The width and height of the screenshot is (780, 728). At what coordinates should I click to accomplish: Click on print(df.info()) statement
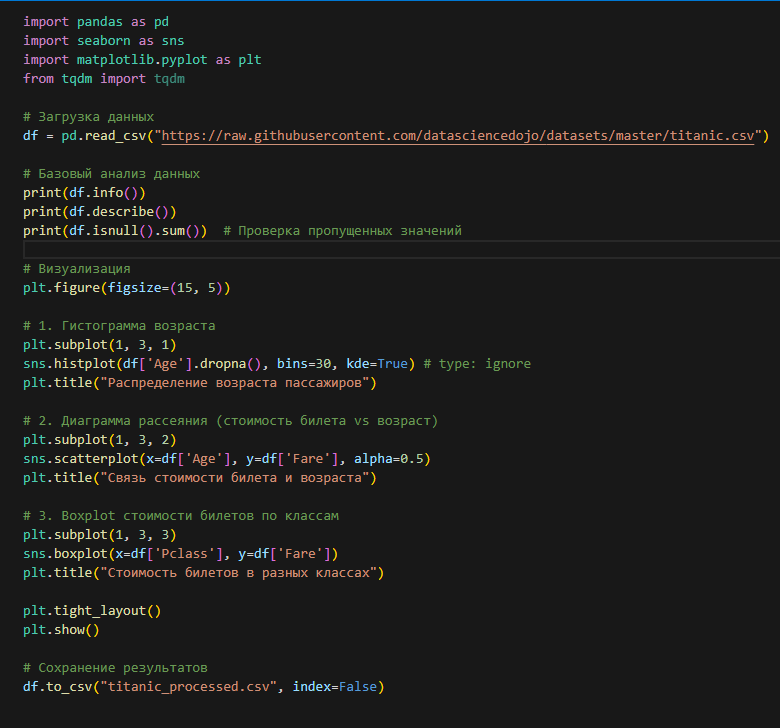84,193
